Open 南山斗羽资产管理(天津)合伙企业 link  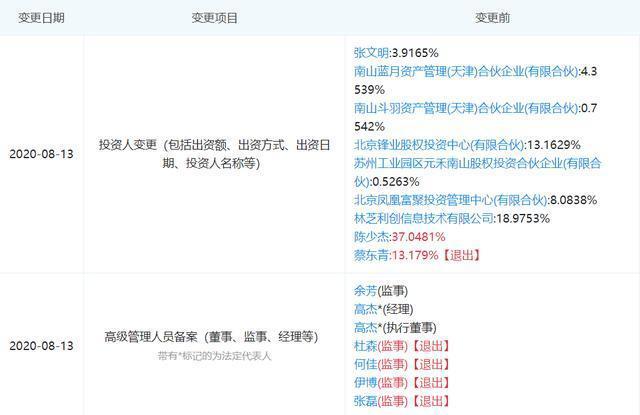[466, 108]
